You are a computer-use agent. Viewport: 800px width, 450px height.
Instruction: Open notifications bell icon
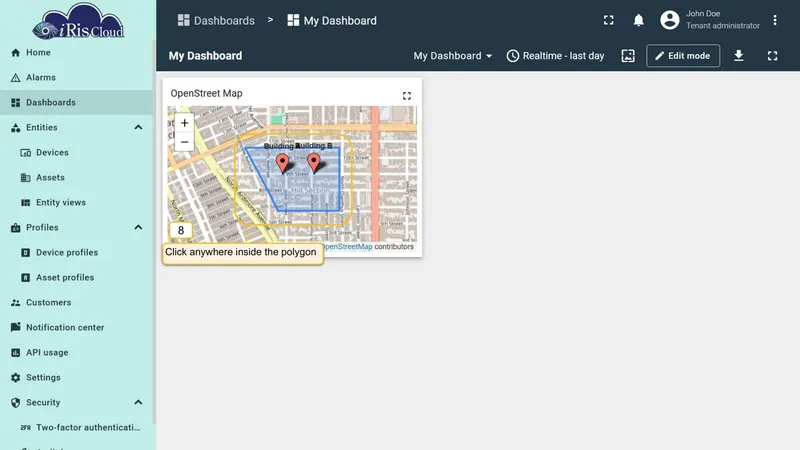pyautogui.click(x=638, y=20)
